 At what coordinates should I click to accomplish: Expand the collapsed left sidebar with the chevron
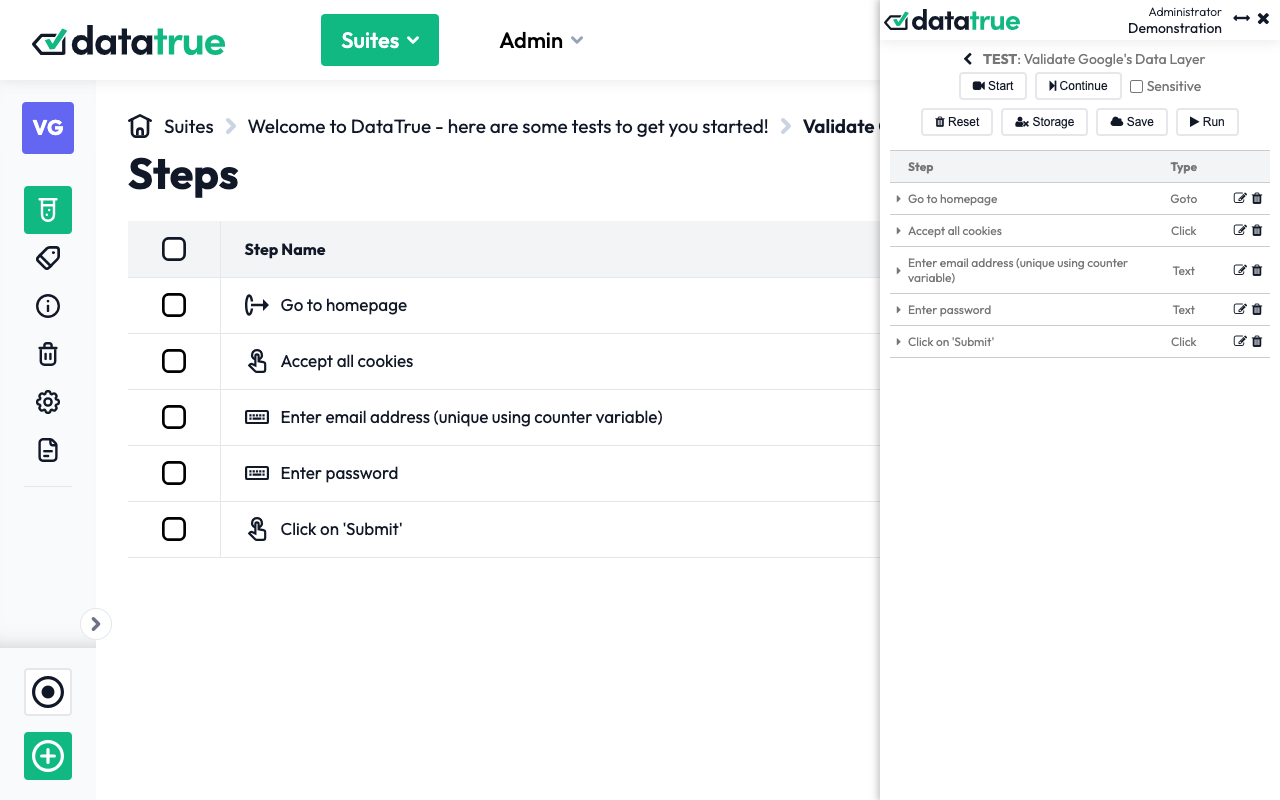click(x=96, y=623)
